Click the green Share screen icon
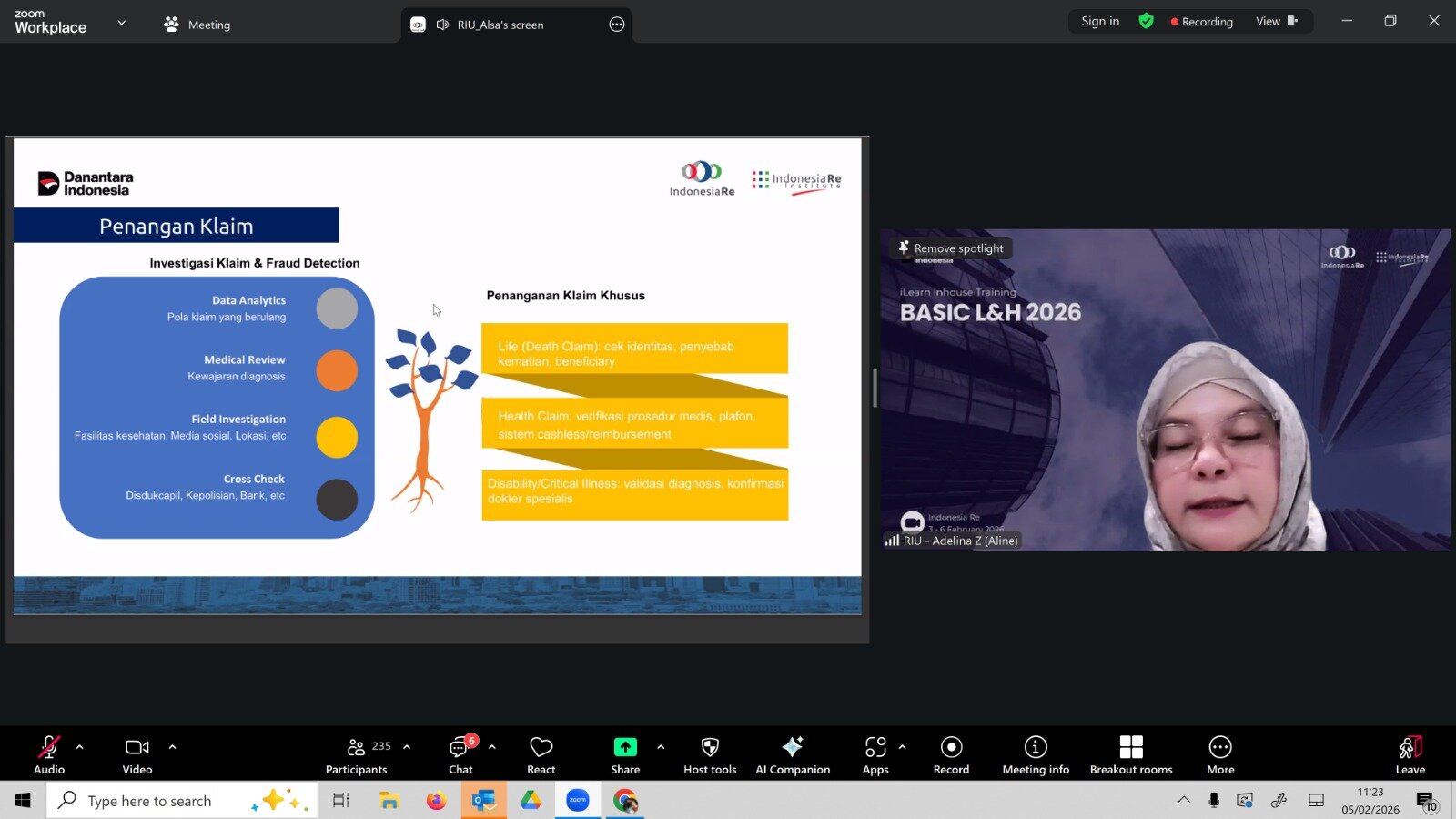 click(625, 747)
